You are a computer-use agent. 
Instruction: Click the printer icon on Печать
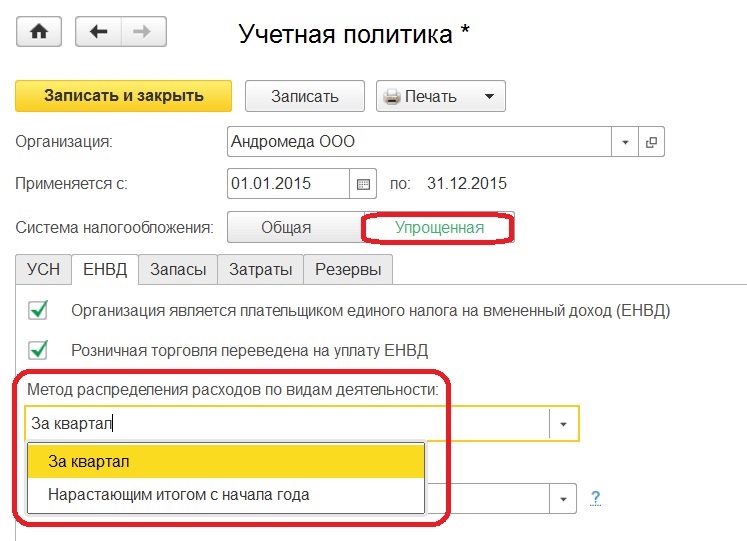click(x=392, y=96)
